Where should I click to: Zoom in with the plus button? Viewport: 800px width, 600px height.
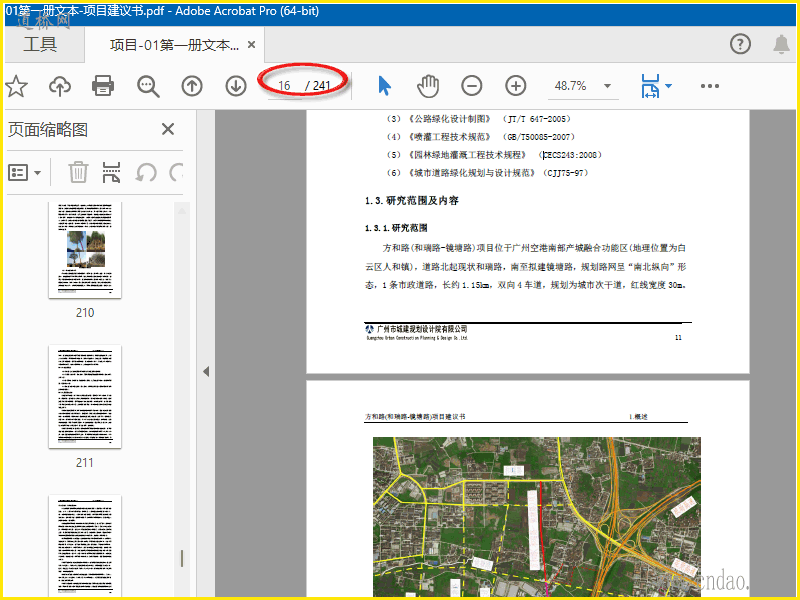click(x=516, y=86)
